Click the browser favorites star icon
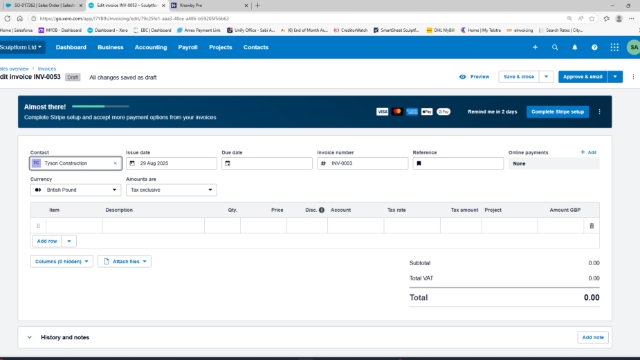 click(591, 18)
